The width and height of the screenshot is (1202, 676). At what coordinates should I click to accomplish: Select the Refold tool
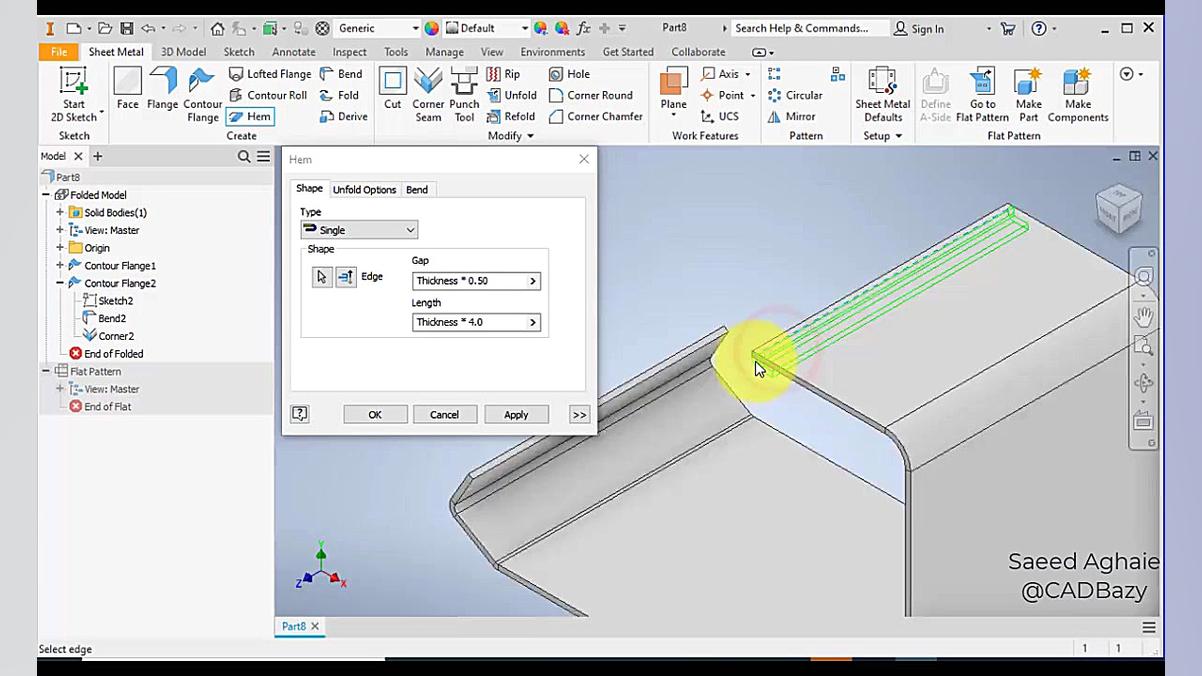point(511,116)
